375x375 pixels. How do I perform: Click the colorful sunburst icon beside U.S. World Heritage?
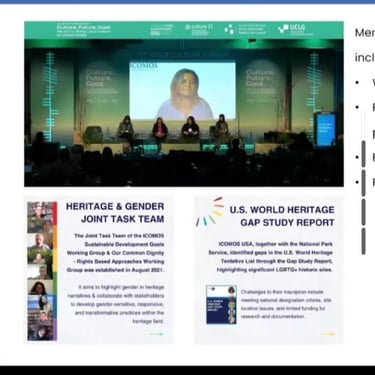(210, 212)
